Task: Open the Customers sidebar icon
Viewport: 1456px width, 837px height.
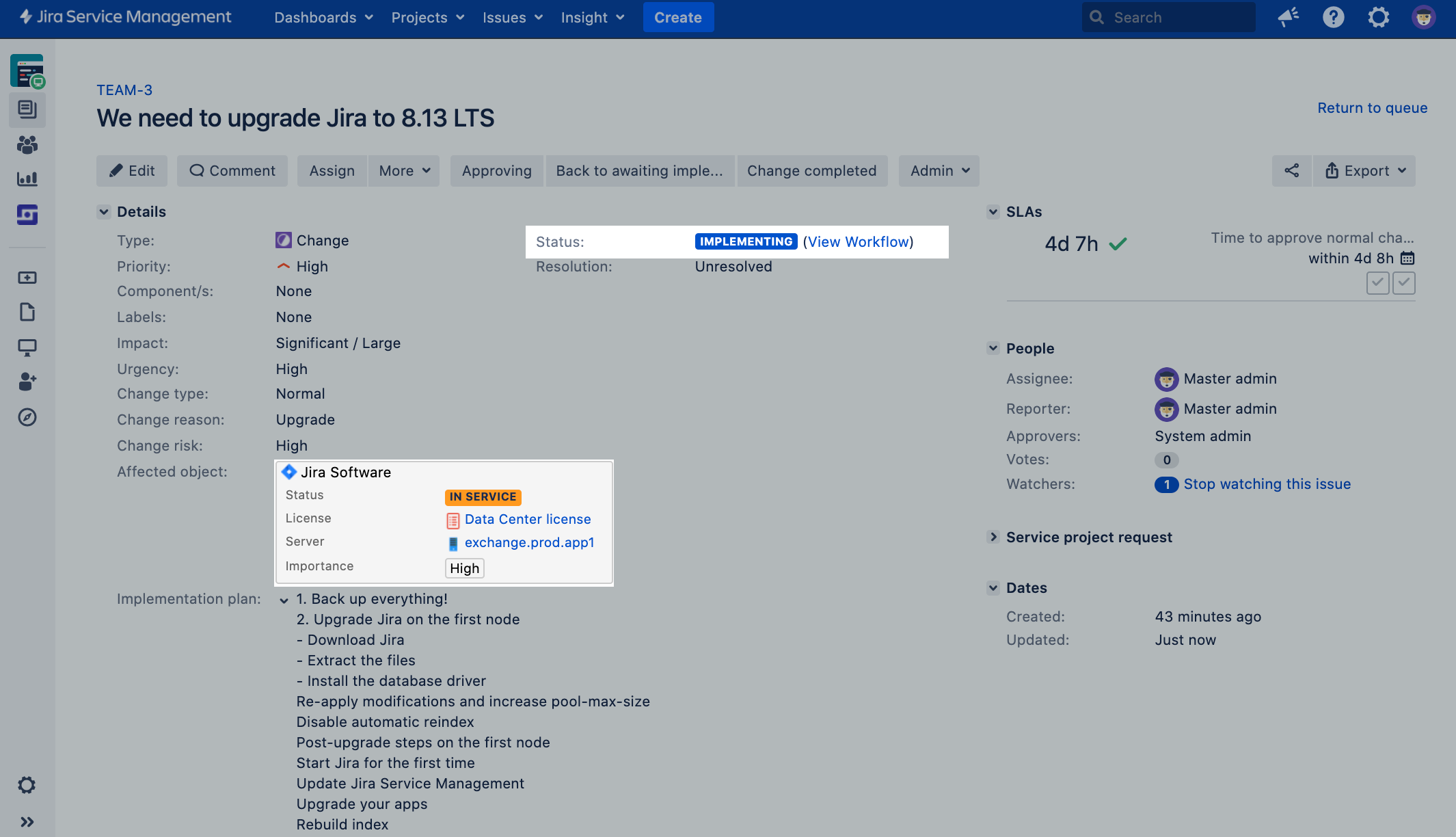Action: click(x=27, y=144)
